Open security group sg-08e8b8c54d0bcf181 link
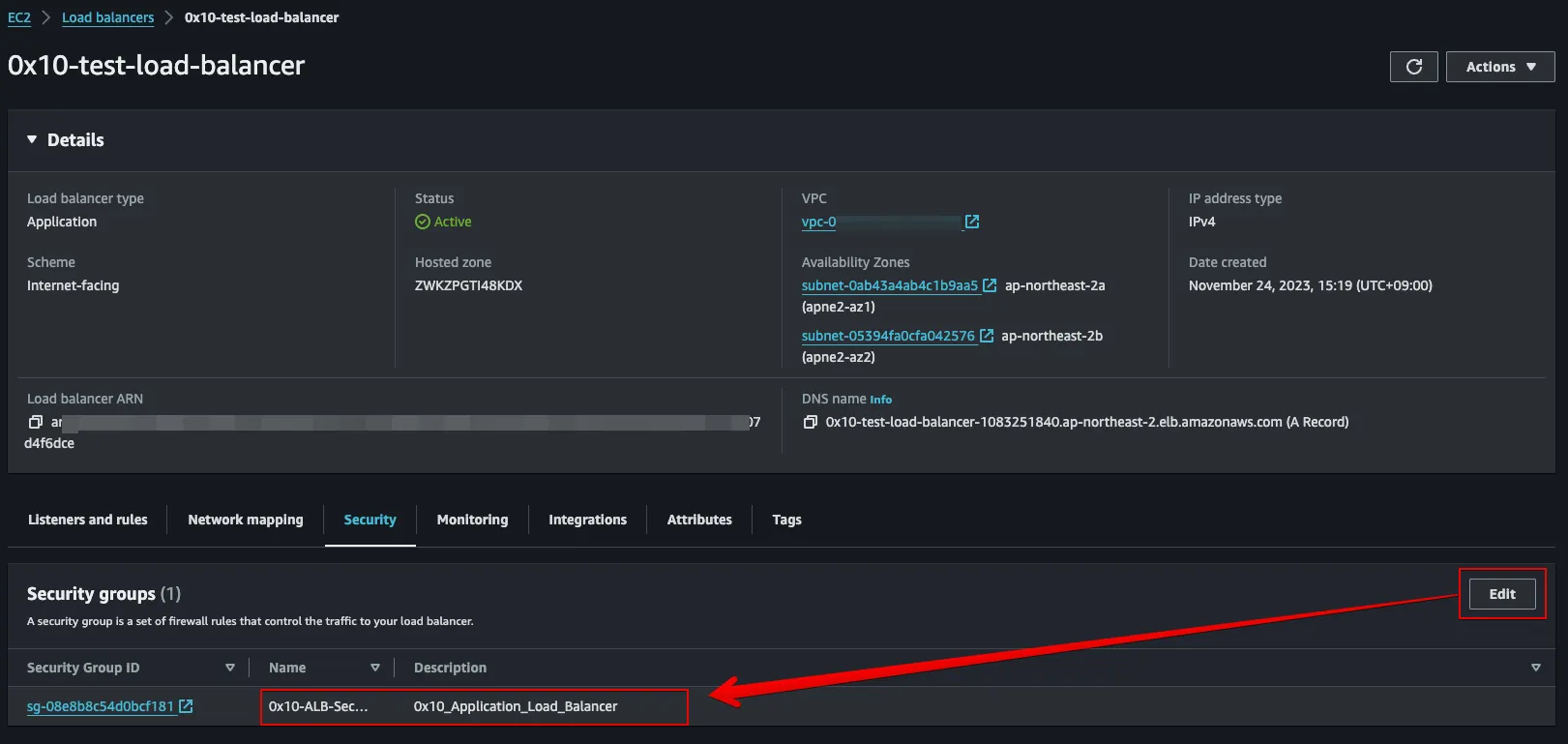The image size is (1568, 744). 101,706
